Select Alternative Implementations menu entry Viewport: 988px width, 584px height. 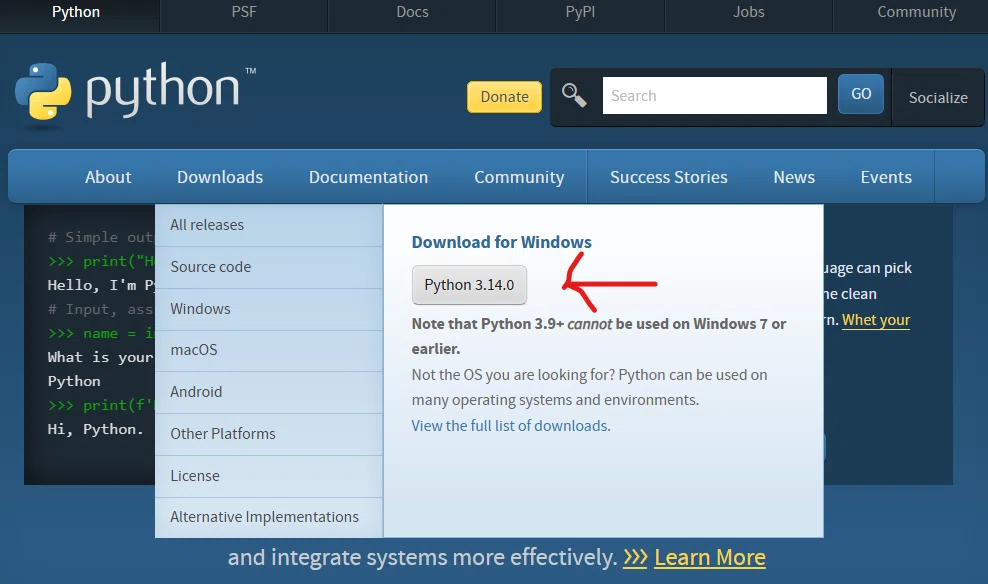click(269, 517)
